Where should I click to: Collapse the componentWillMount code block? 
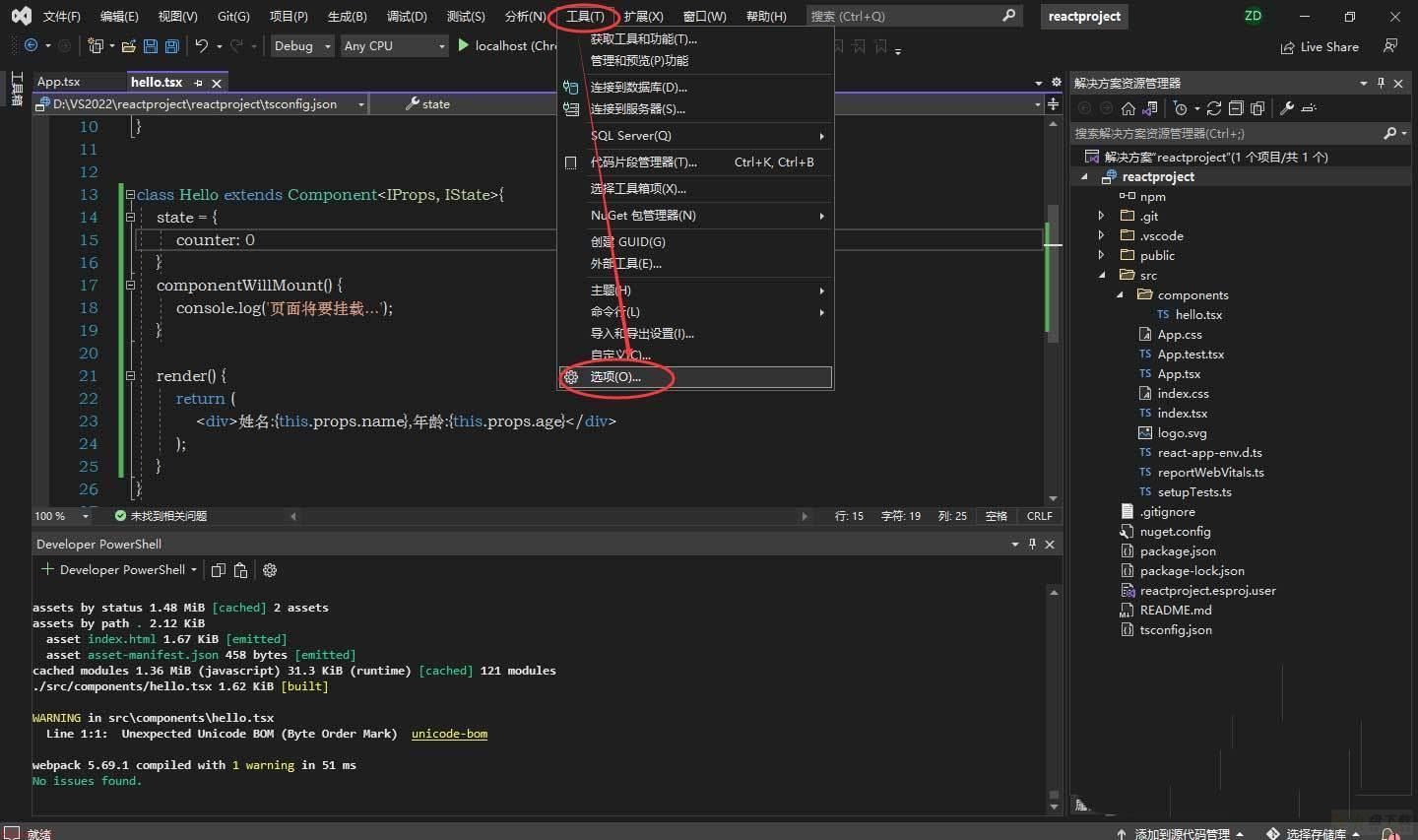pos(130,286)
